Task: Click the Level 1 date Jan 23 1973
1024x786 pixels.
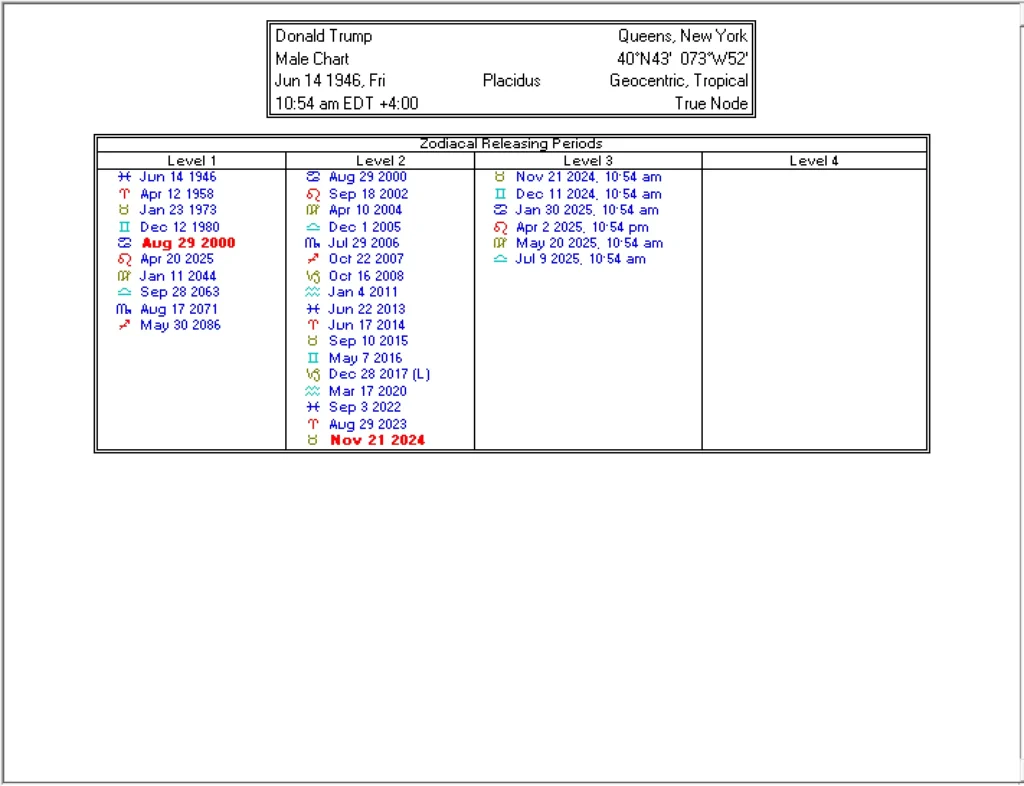Action: tap(178, 210)
